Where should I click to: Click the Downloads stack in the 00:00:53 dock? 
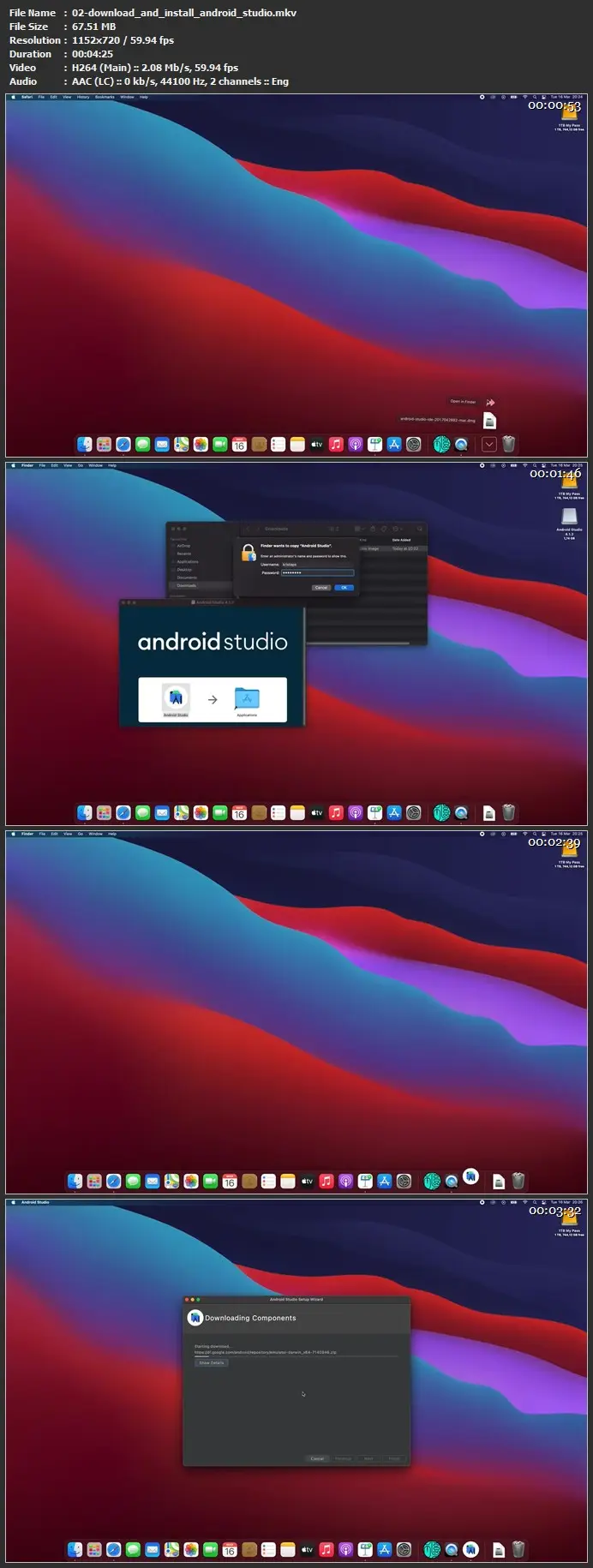tap(489, 444)
